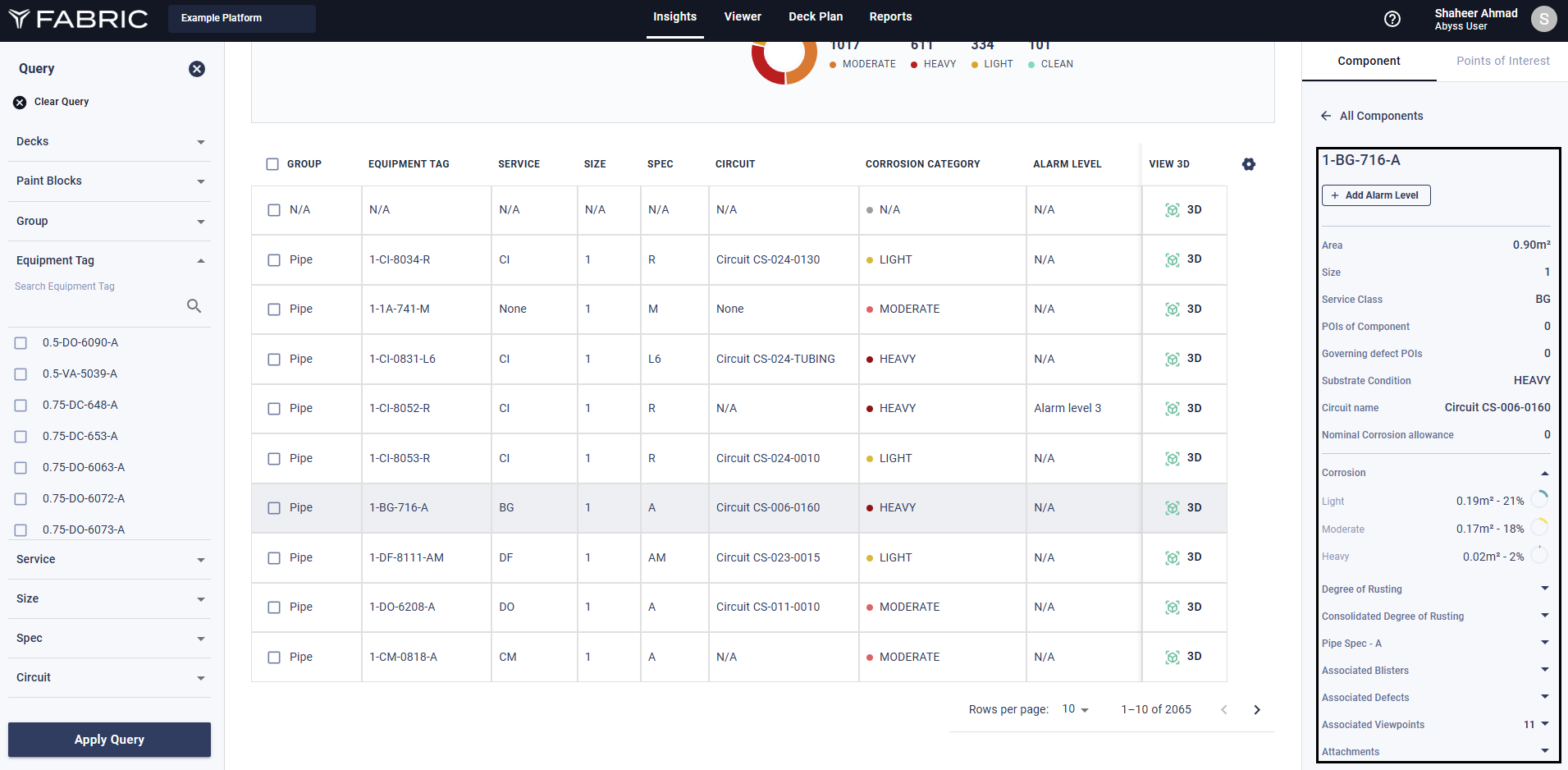Open table column settings gear icon
The width and height of the screenshot is (1568, 770).
click(x=1248, y=164)
